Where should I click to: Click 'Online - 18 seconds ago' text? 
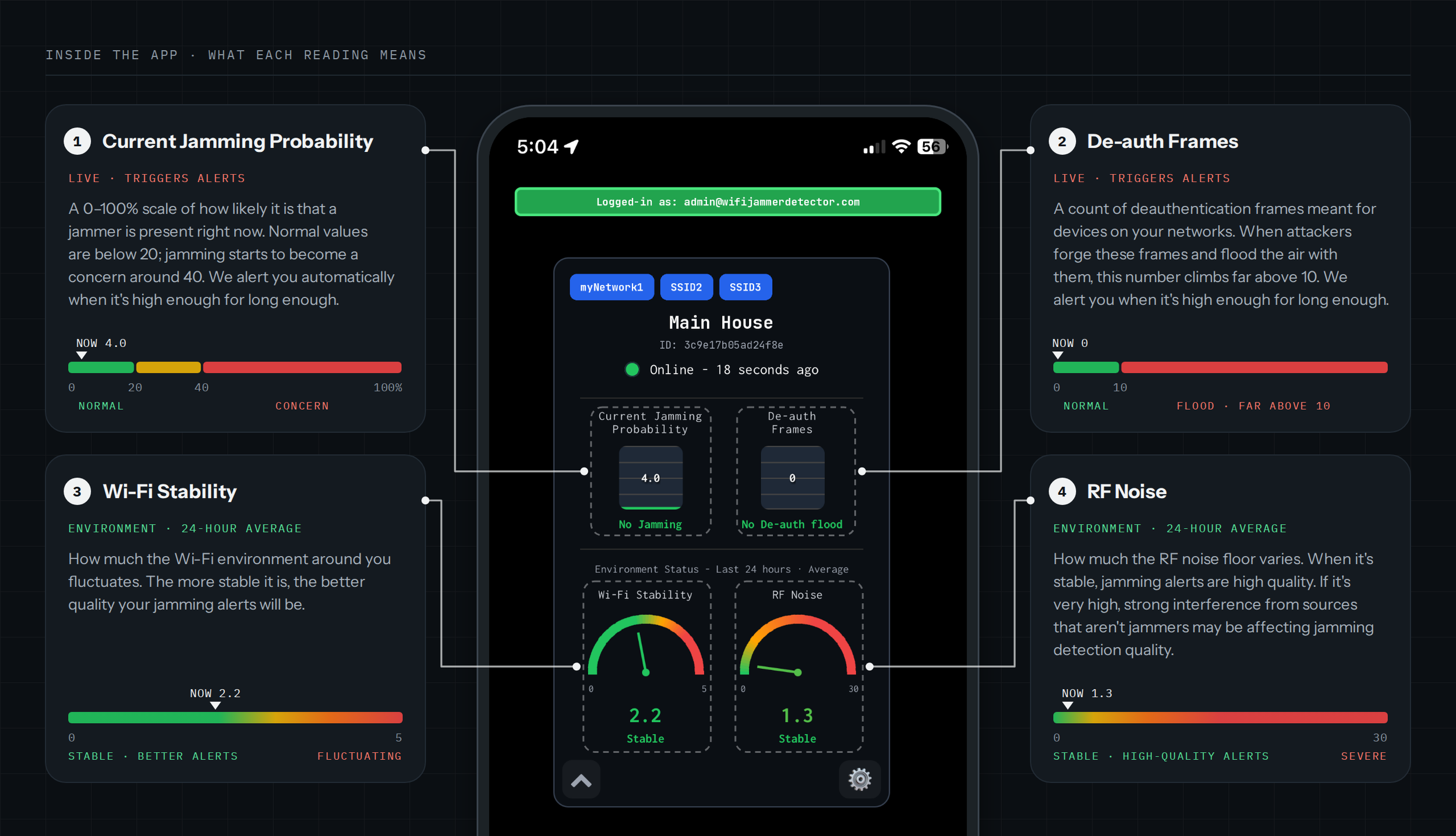pyautogui.click(x=734, y=370)
